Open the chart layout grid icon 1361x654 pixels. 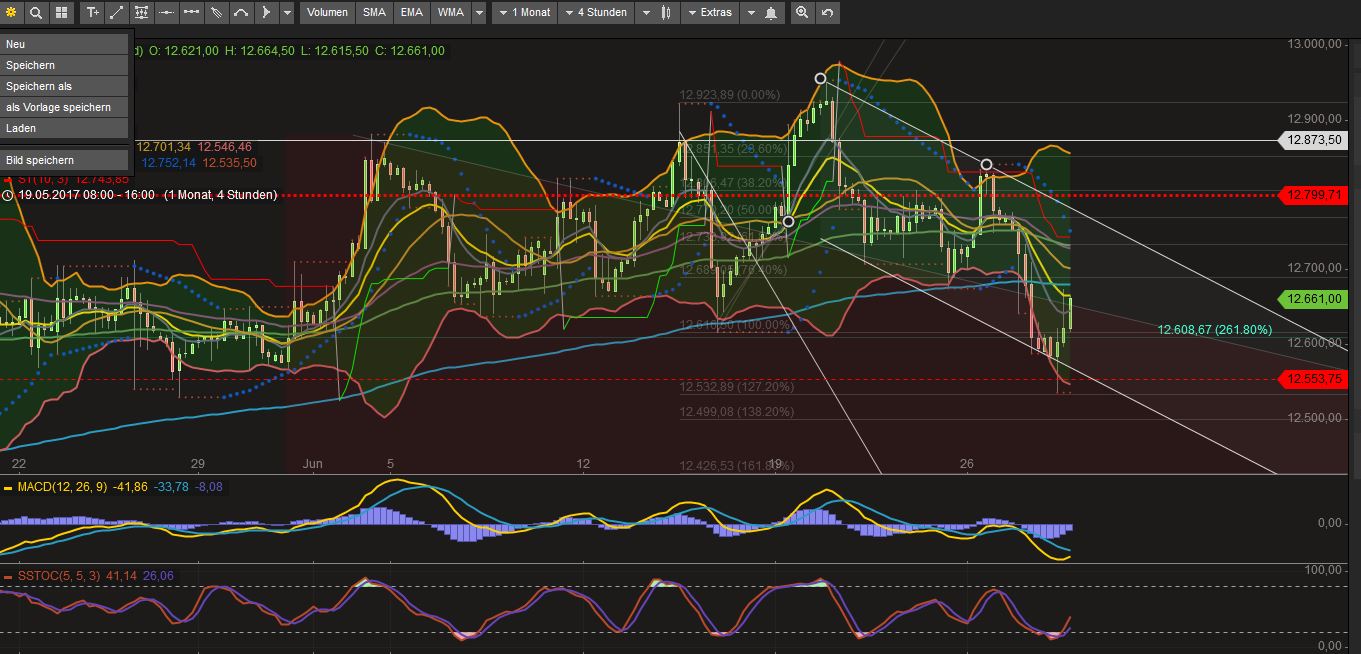click(x=61, y=13)
